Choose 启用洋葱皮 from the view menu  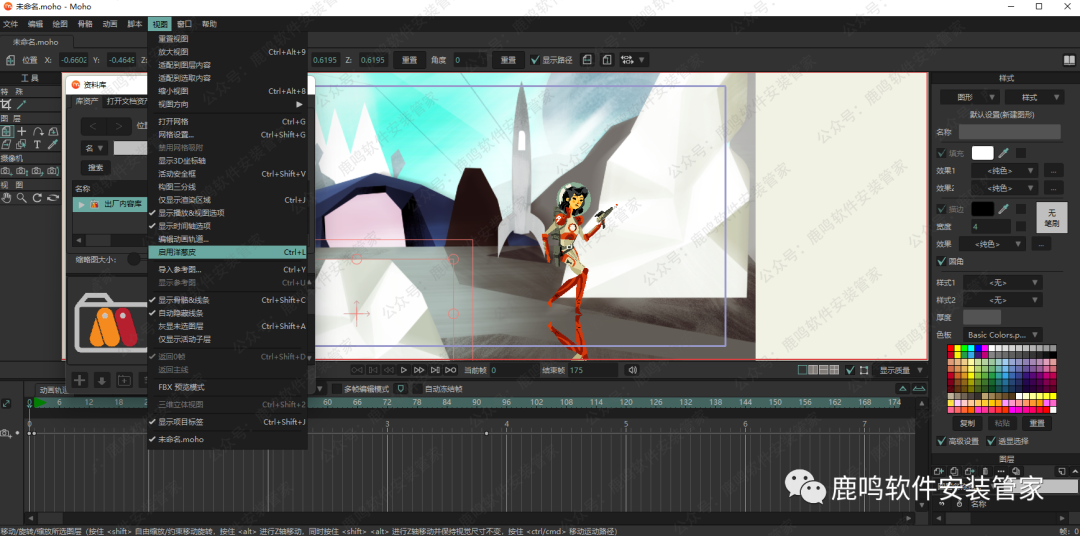pyautogui.click(x=178, y=252)
